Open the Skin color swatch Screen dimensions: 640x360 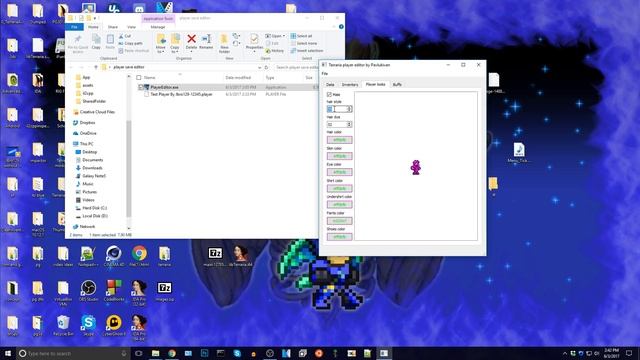tap(339, 156)
